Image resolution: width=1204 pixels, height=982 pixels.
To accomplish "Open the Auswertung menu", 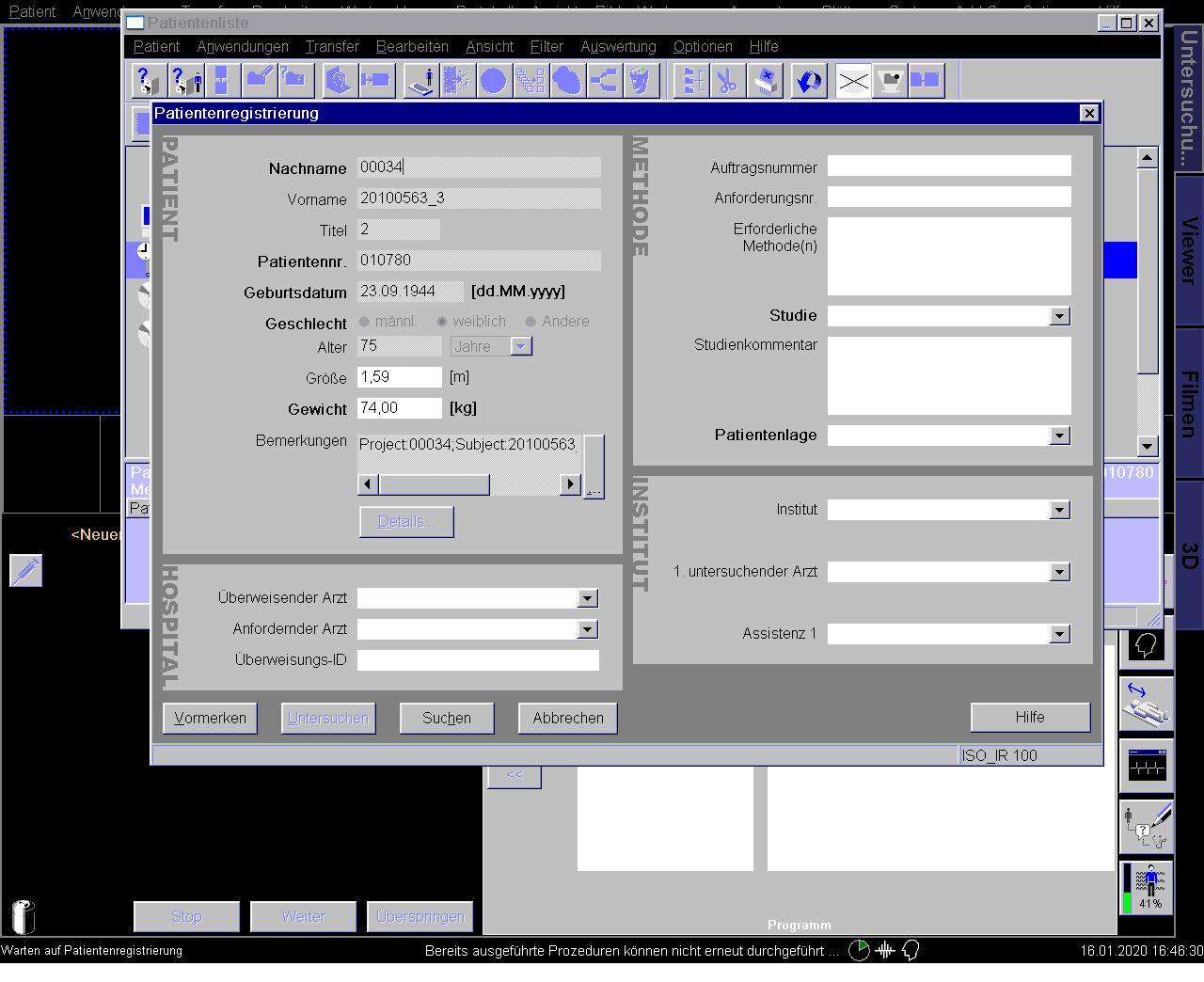I will pos(618,46).
